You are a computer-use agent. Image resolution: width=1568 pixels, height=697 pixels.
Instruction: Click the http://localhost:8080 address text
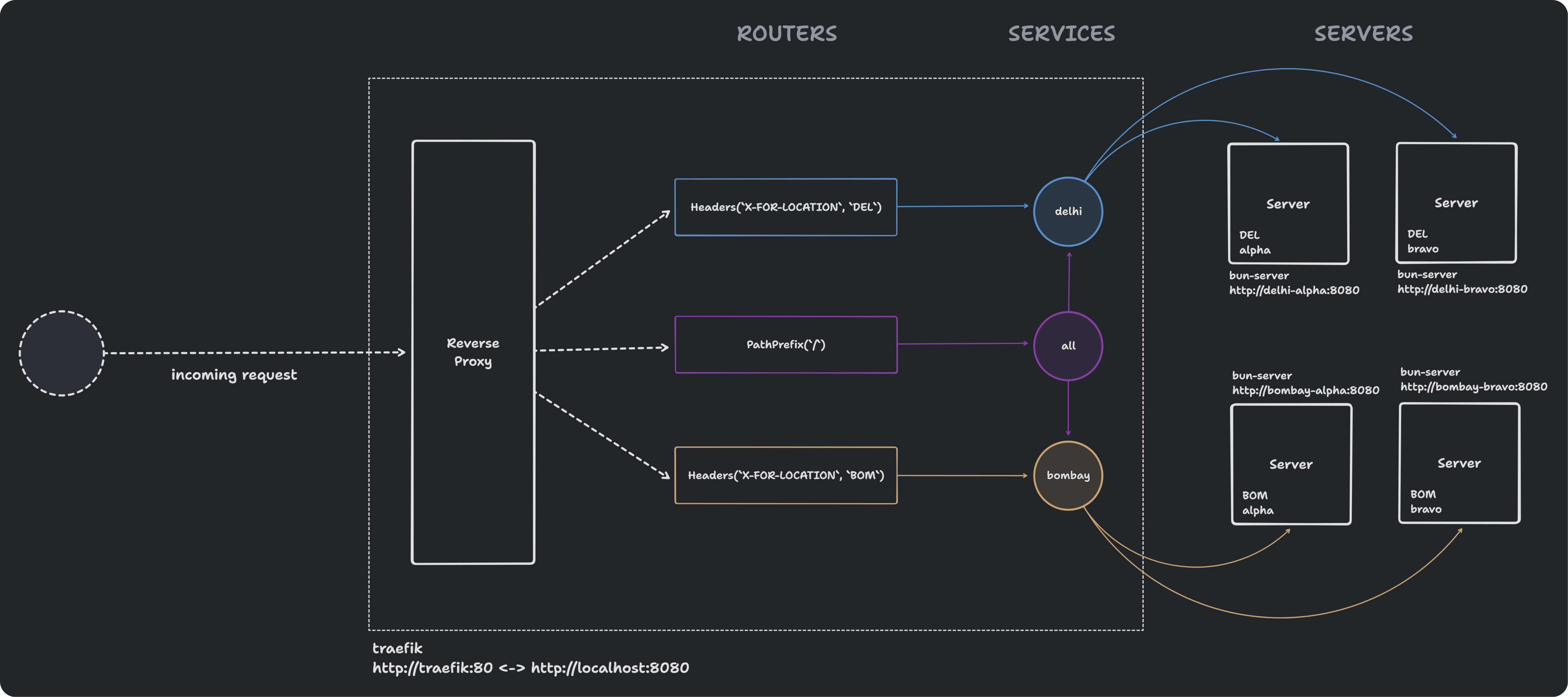609,667
